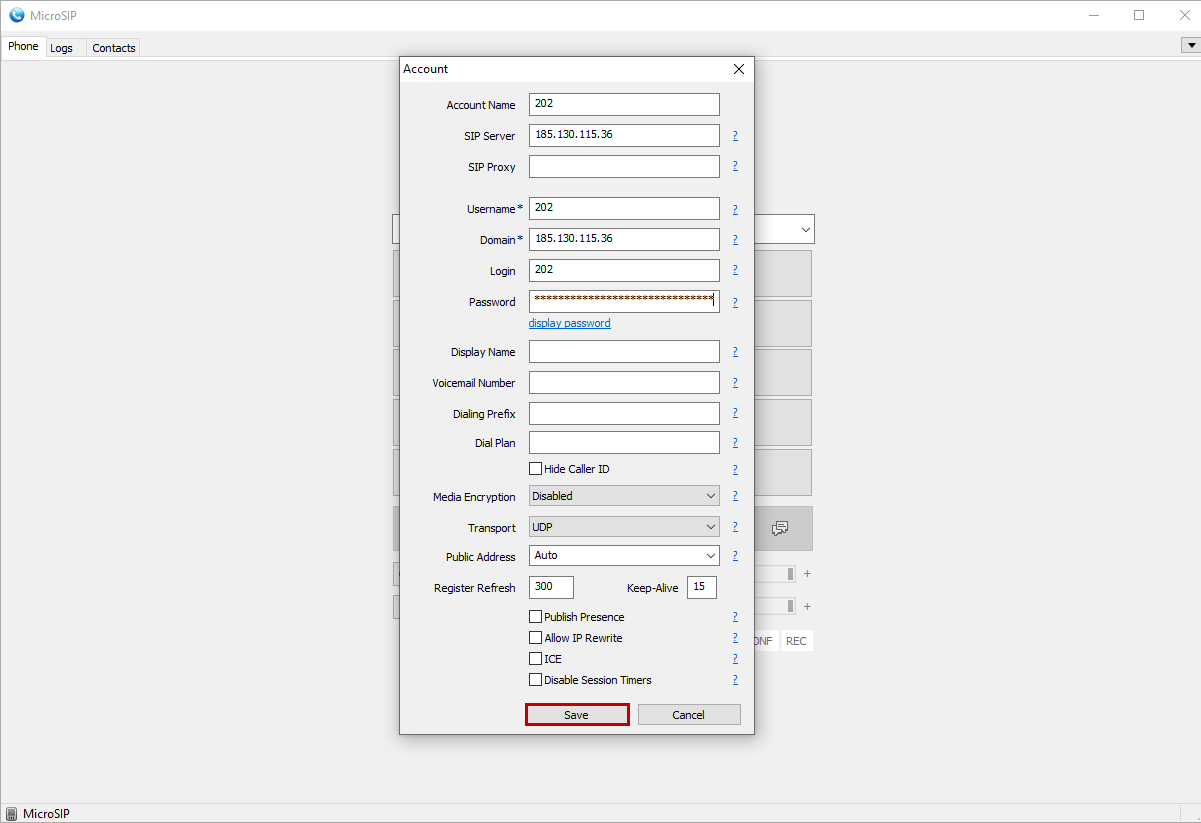Click the display password link
This screenshot has width=1201, height=823.
[x=569, y=323]
